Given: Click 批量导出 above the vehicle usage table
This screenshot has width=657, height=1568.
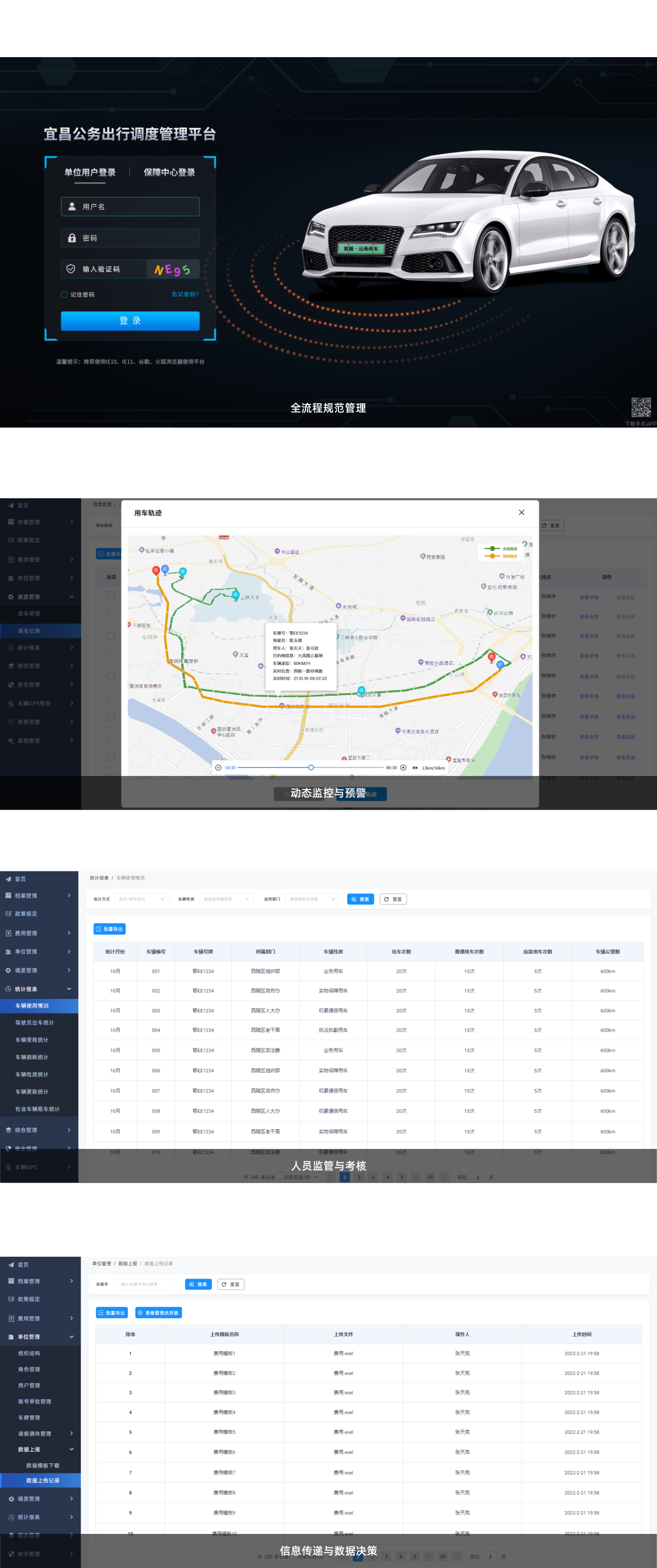Looking at the screenshot, I should coord(110,929).
